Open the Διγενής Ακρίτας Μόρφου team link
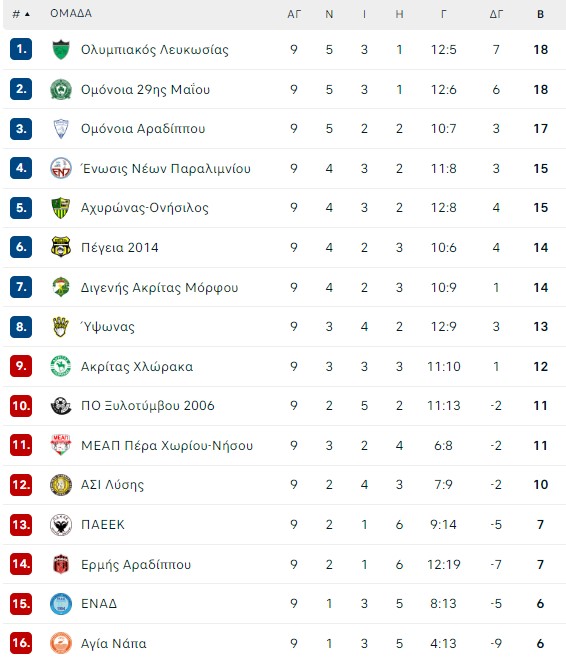Screen dimensions: 566x660 [x=159, y=287]
